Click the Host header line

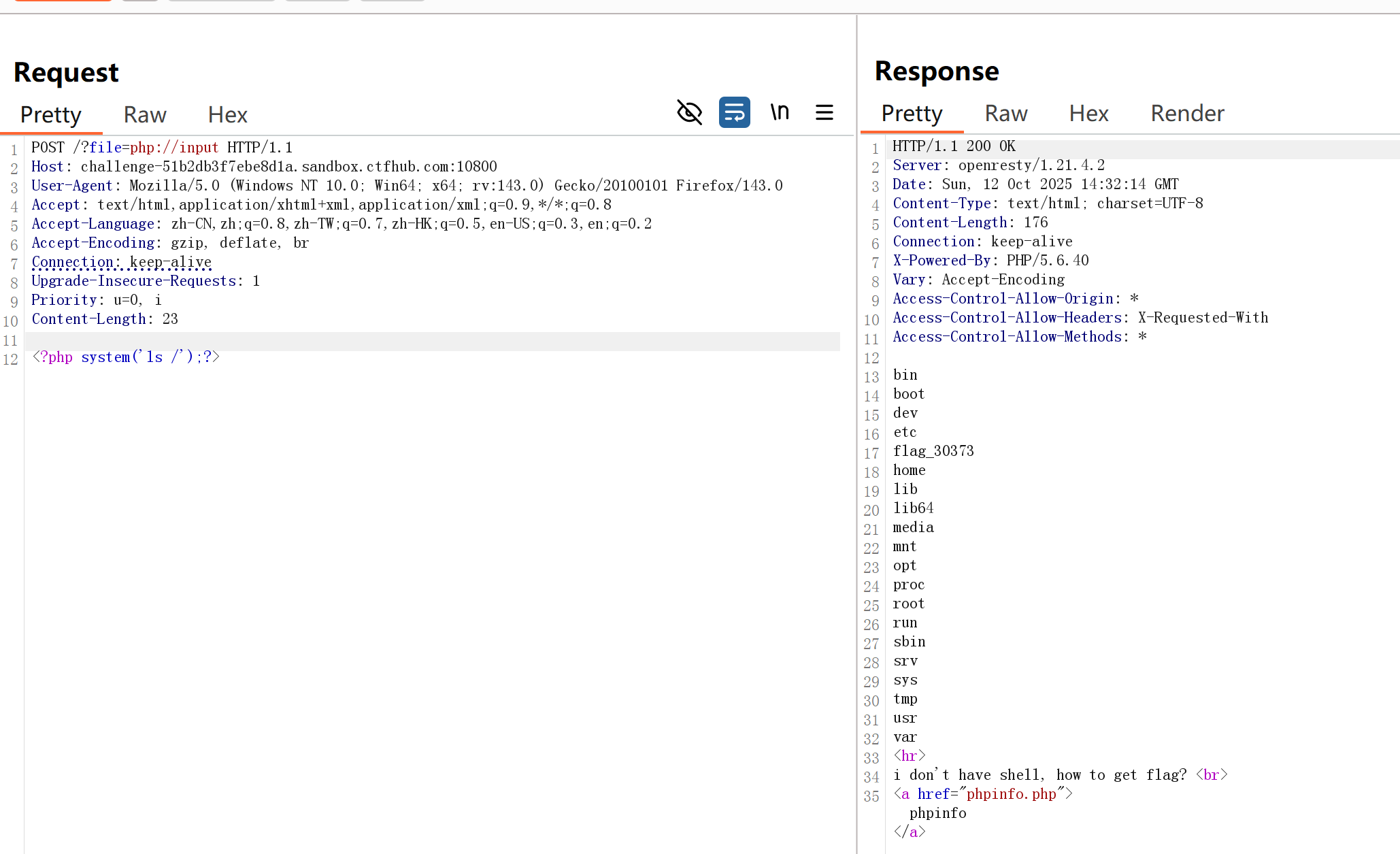click(264, 167)
